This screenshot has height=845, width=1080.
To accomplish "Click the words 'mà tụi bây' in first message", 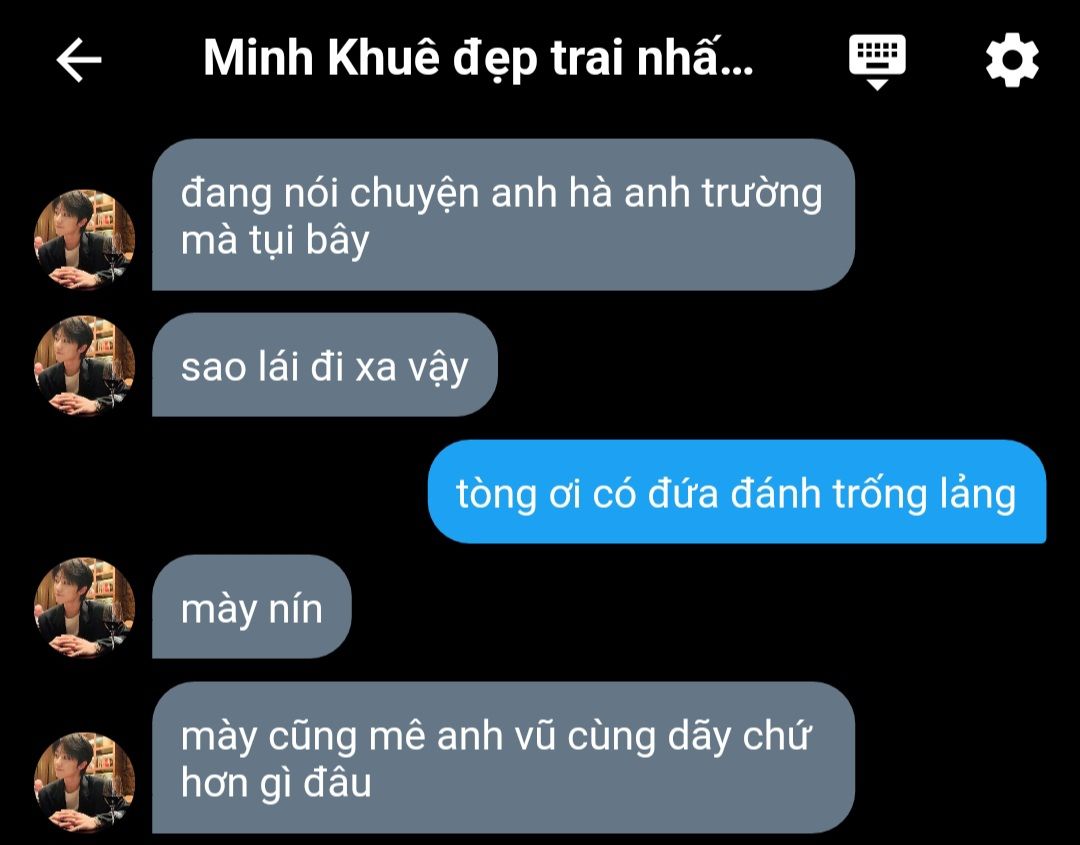I will (x=275, y=242).
